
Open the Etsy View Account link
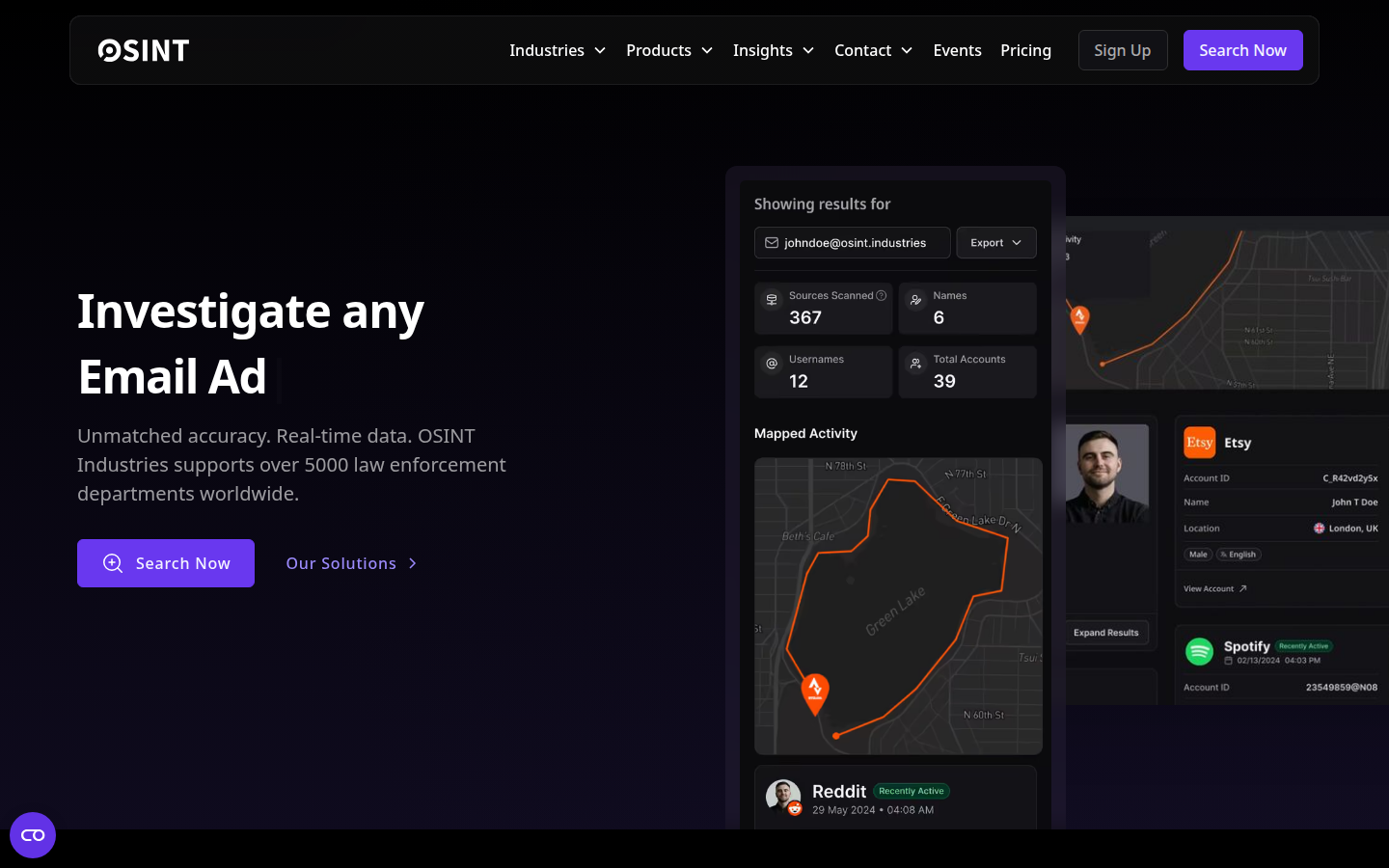click(x=1215, y=588)
